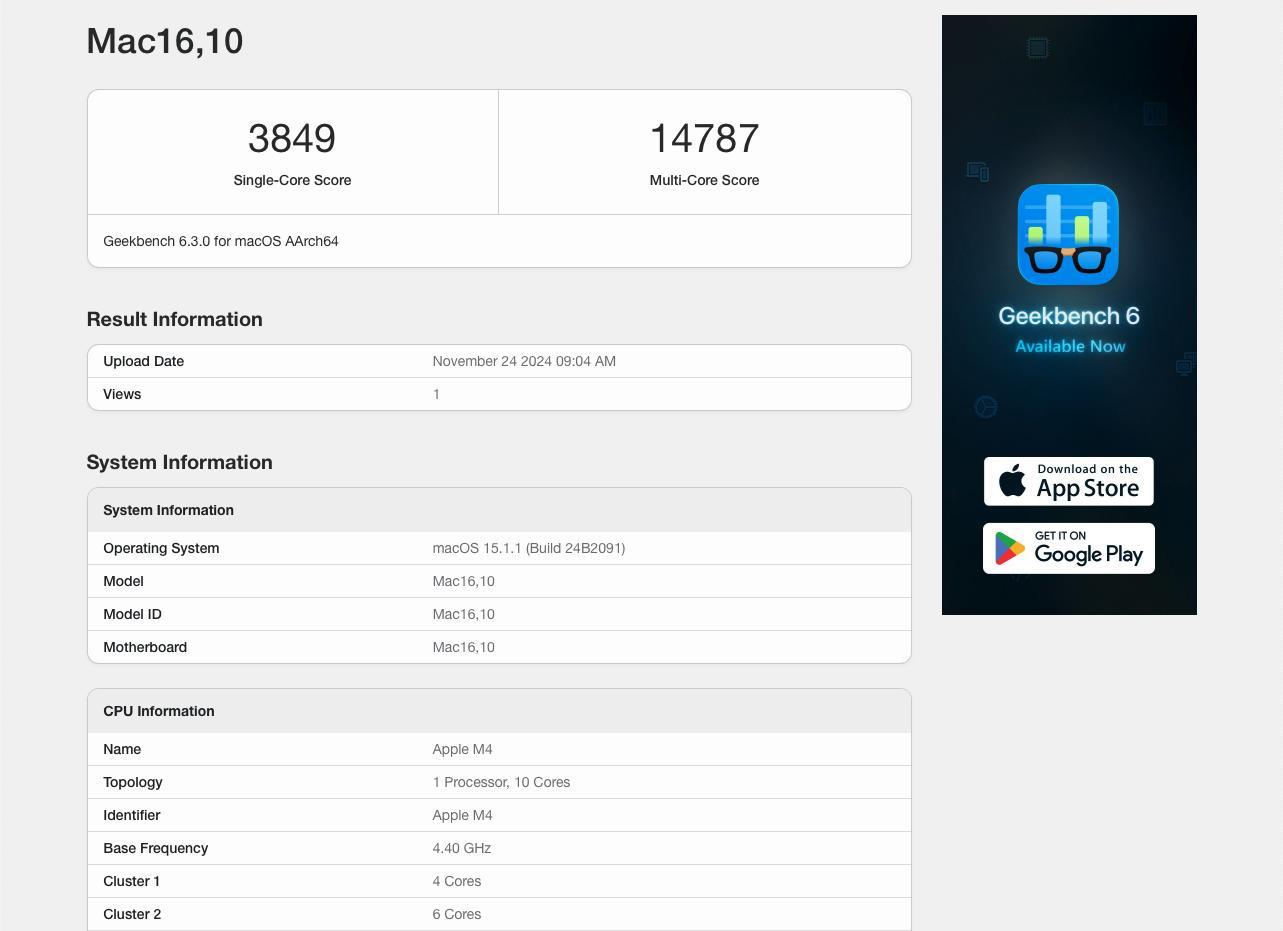Select the Mac16,10 value in Motherboard row

[x=463, y=647]
